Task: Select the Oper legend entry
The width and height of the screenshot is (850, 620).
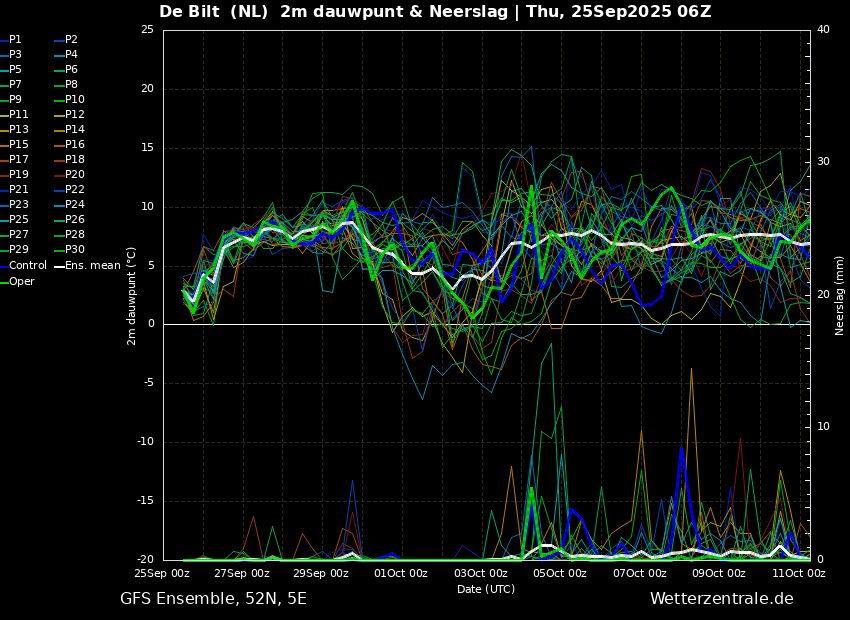Action: pyautogui.click(x=18, y=281)
